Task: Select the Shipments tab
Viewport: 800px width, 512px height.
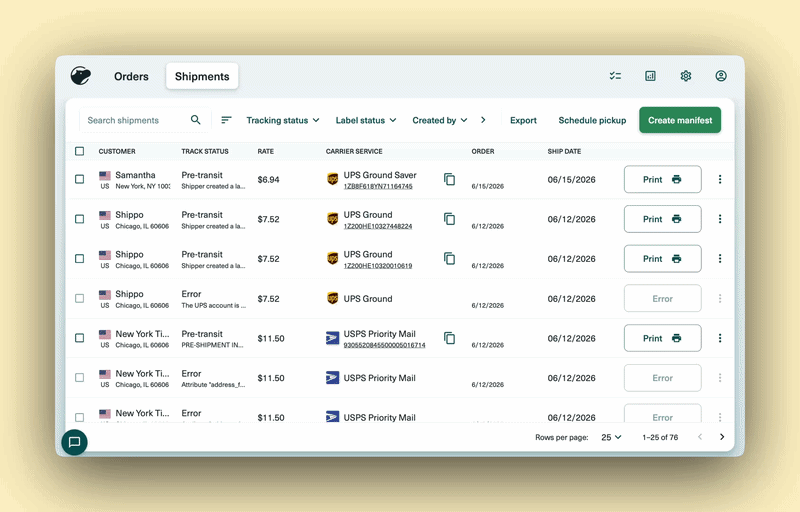Action: pyautogui.click(x=202, y=76)
